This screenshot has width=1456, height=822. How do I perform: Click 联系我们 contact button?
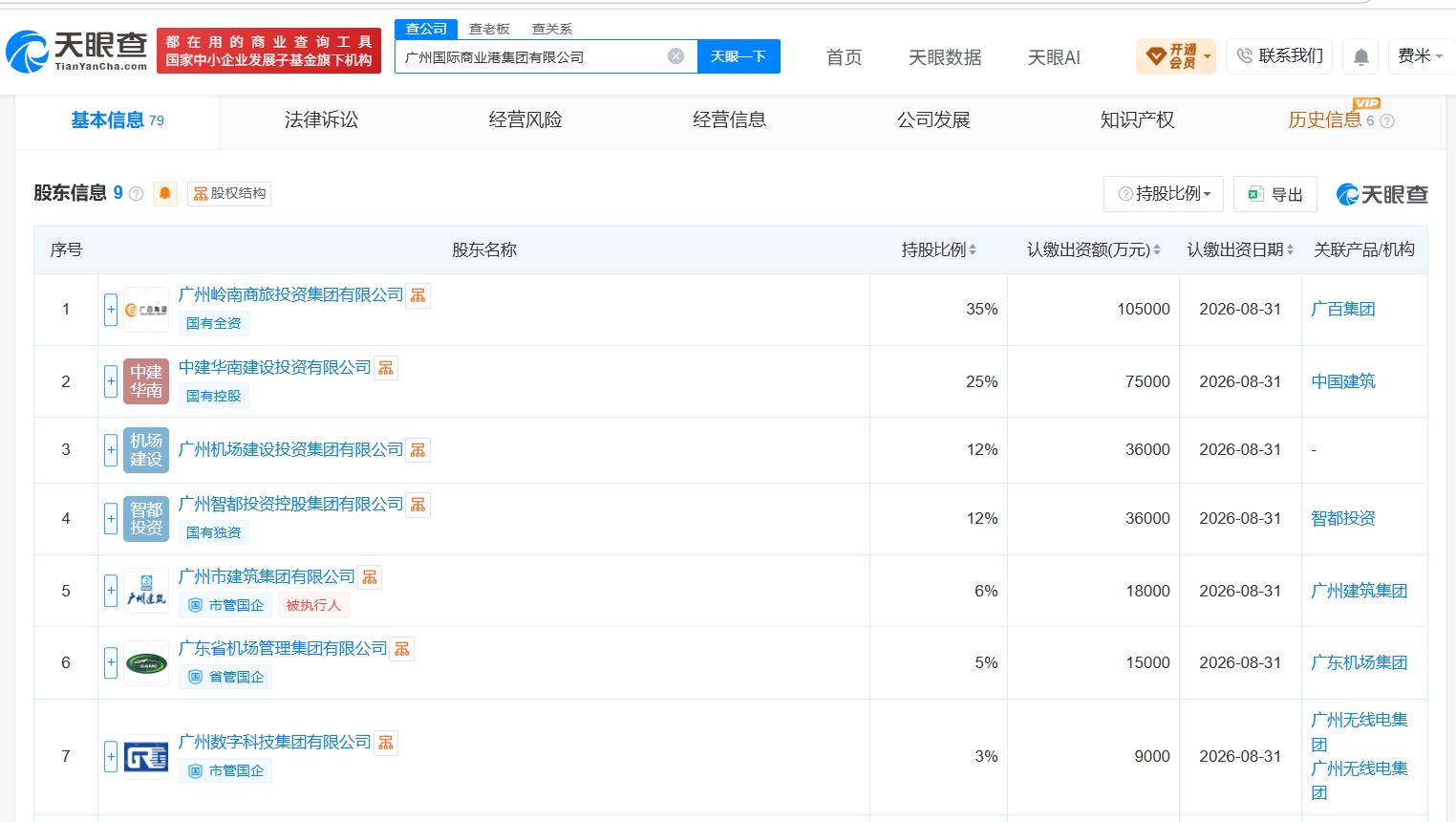[1280, 56]
